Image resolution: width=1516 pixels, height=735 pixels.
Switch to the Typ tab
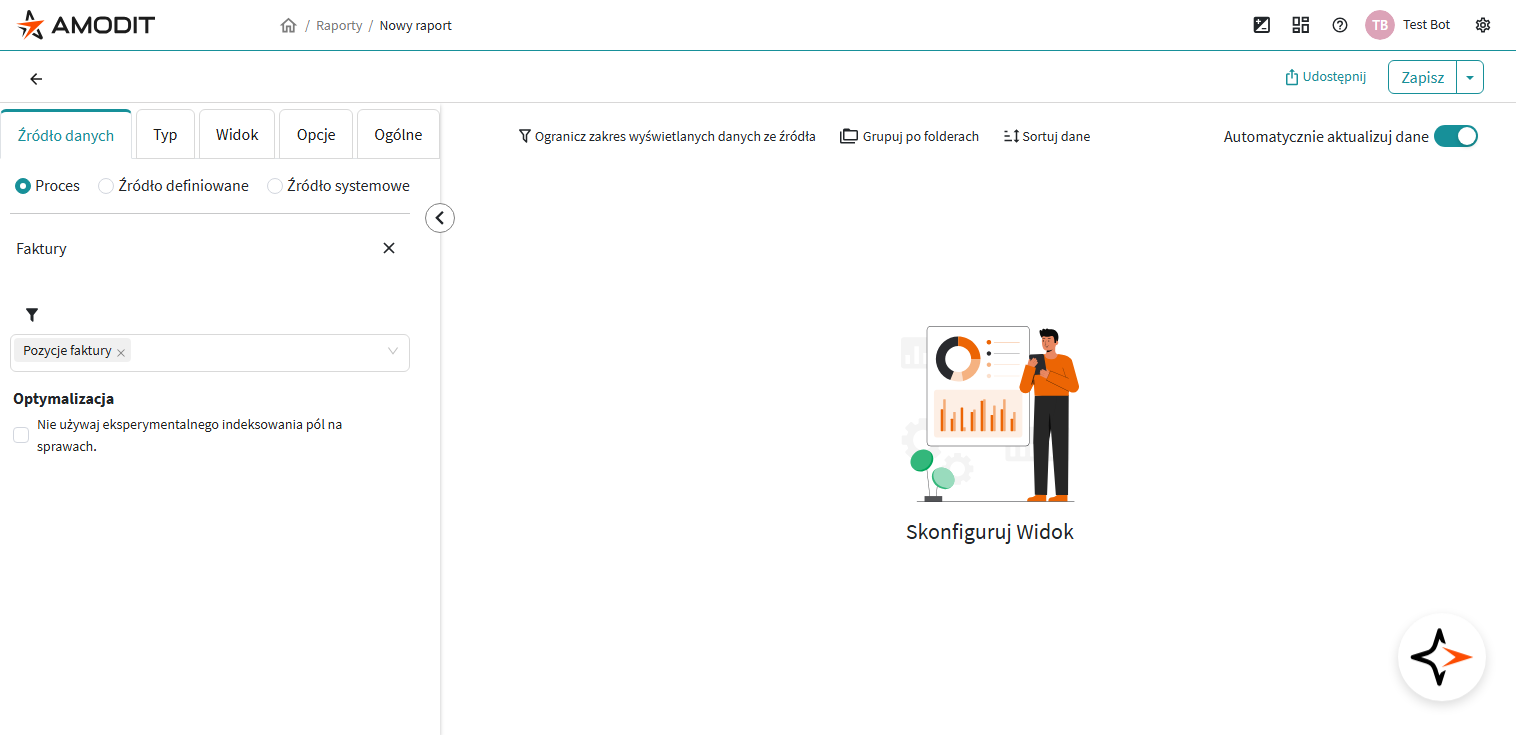click(x=166, y=134)
